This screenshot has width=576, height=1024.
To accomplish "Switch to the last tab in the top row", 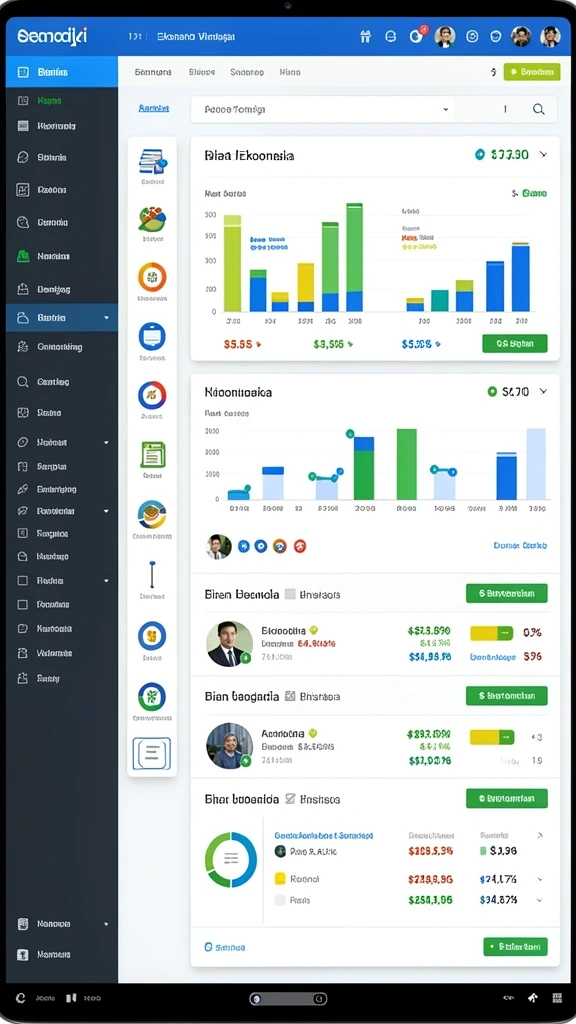I will (x=290, y=72).
